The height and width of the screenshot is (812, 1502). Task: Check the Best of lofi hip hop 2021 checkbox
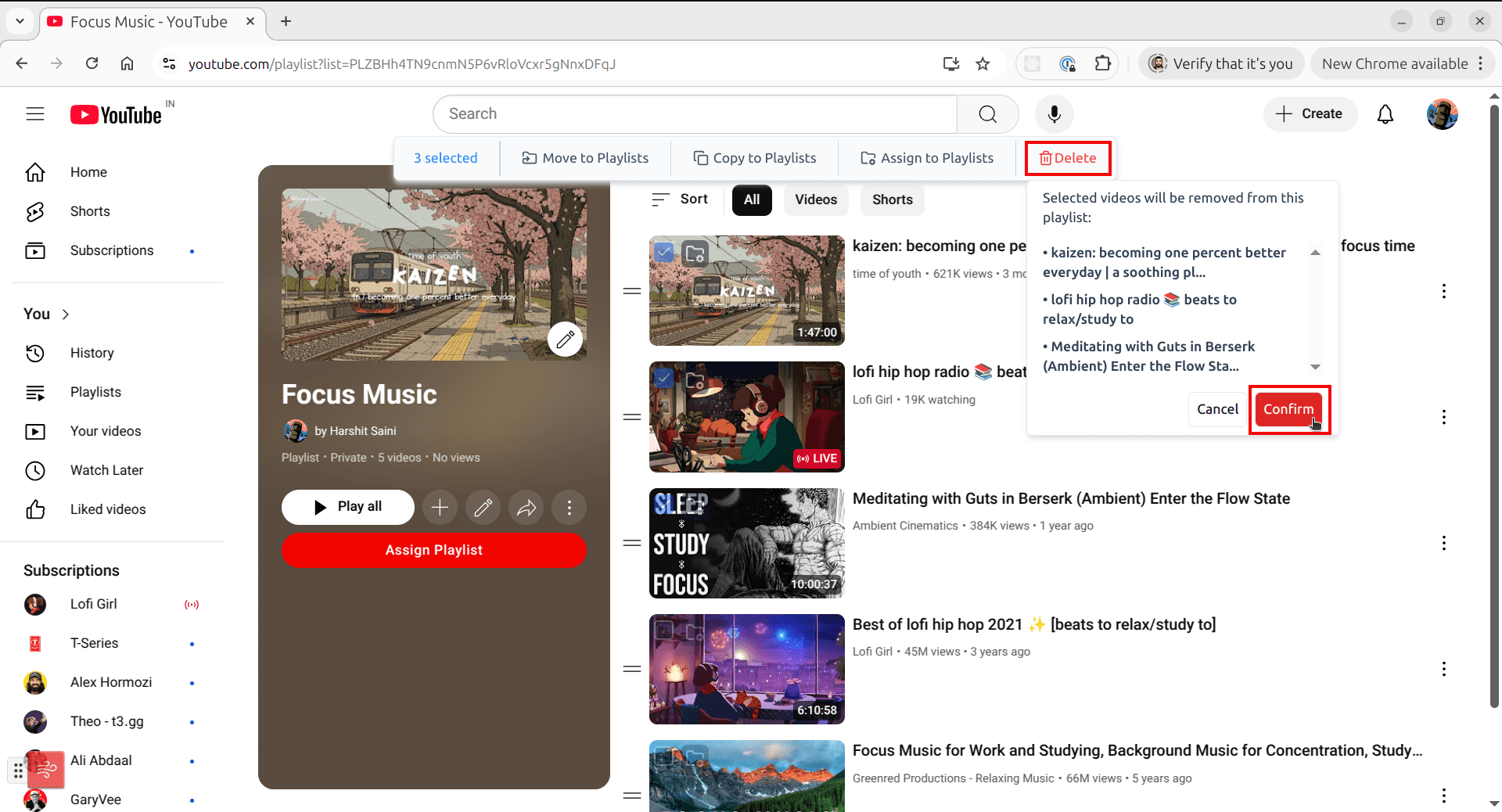tap(663, 630)
